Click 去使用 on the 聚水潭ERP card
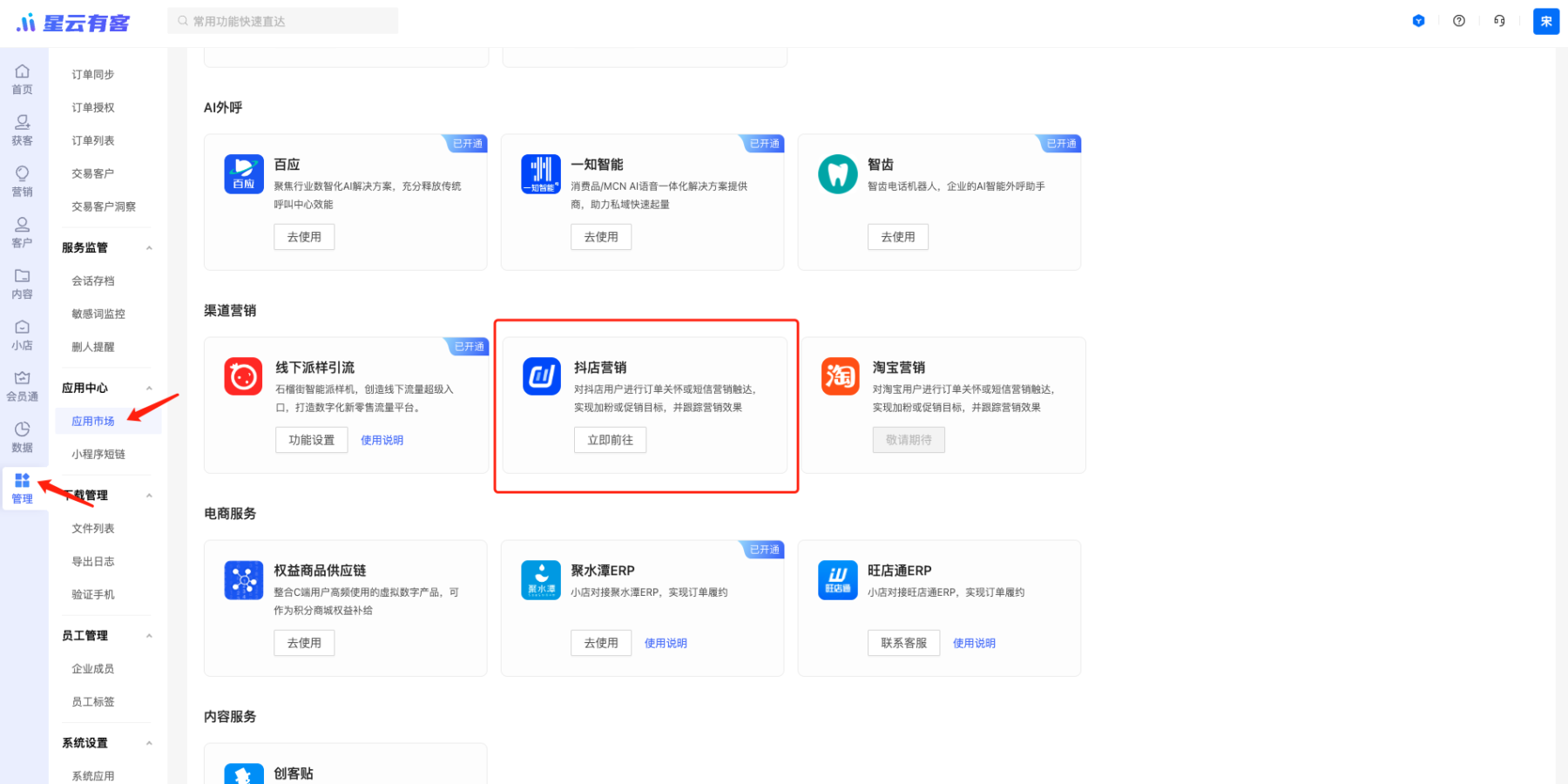1568x784 pixels. 601,643
